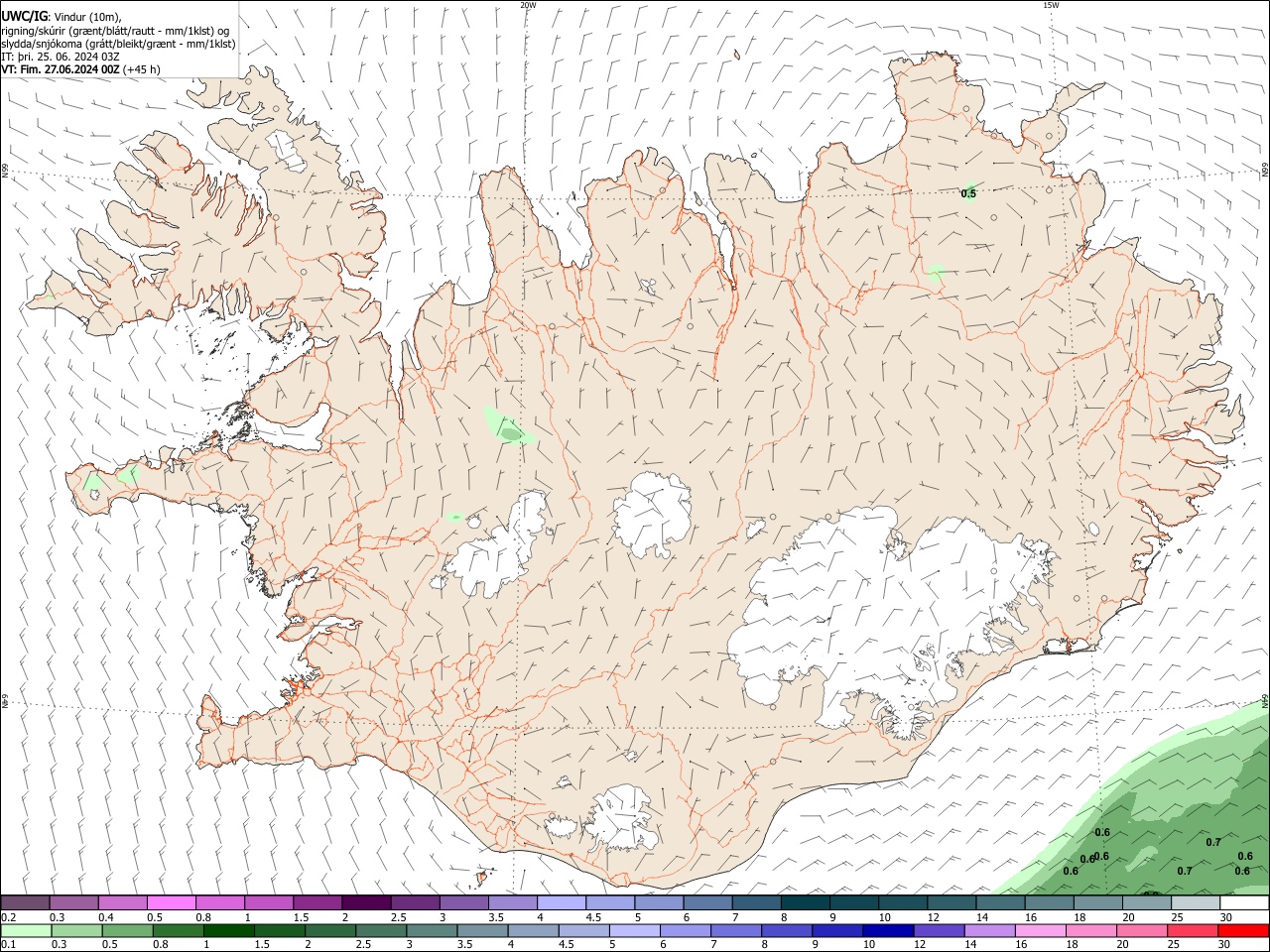The height and width of the screenshot is (952, 1270).
Task: Click the darkest green lower legend swatch at 1
Action: pos(229,930)
